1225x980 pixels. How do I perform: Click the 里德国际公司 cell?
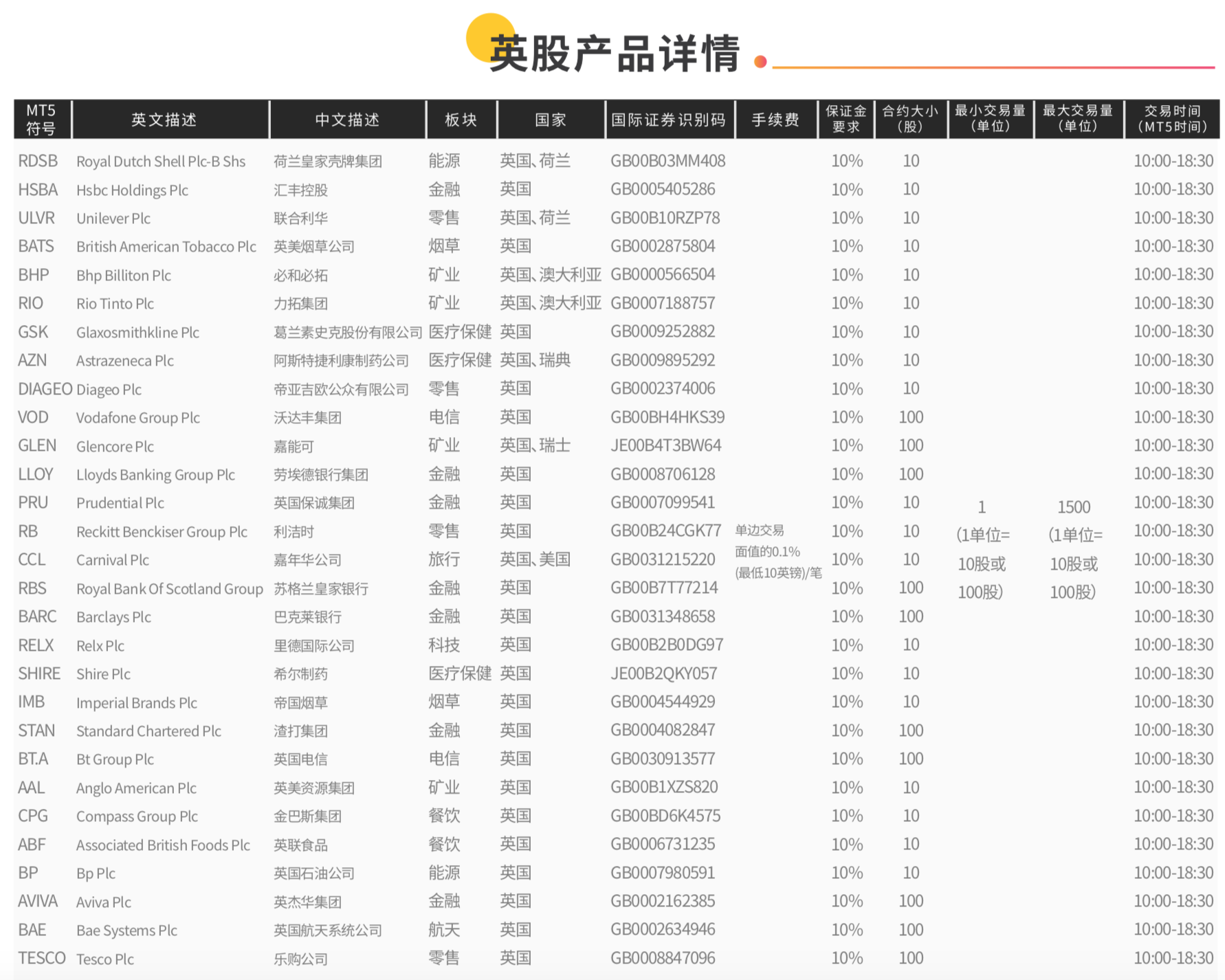(x=314, y=646)
